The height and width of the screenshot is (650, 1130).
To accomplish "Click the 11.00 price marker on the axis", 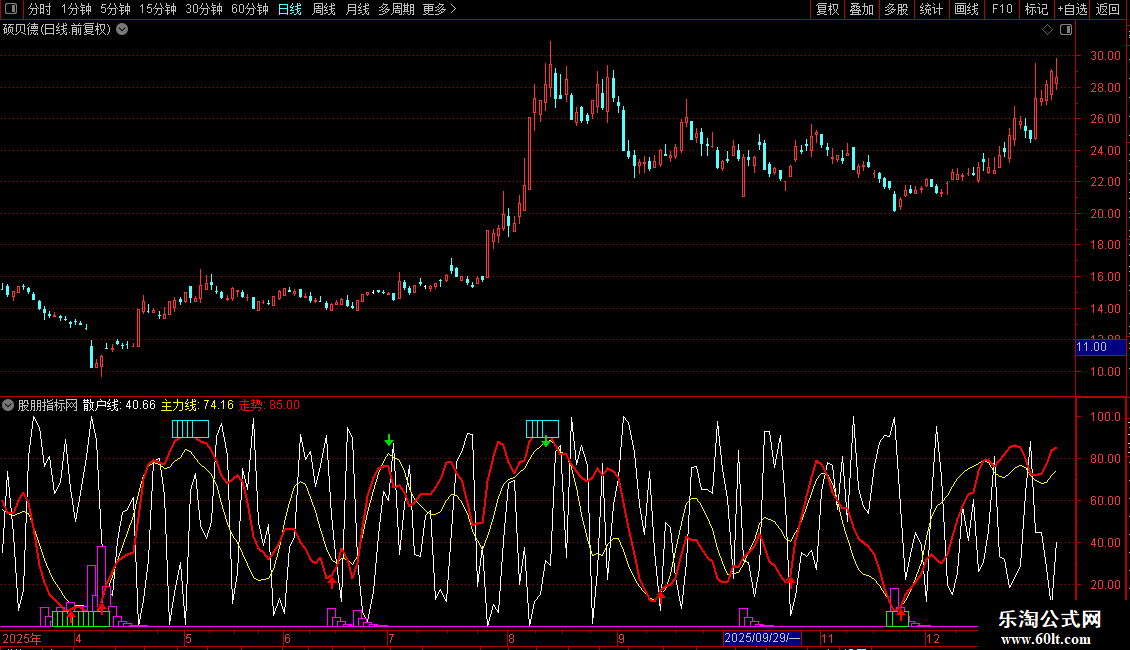I will point(1099,347).
